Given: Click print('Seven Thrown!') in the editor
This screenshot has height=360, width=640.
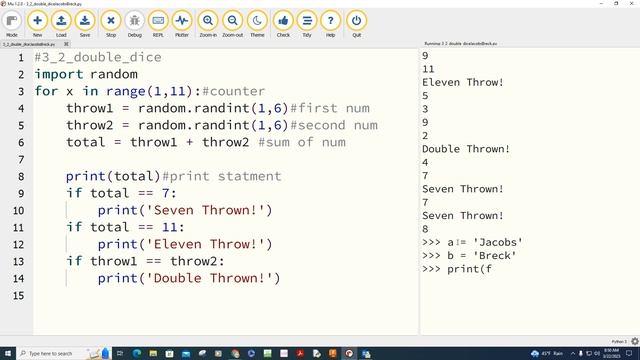Looking at the screenshot, I should [185, 210].
